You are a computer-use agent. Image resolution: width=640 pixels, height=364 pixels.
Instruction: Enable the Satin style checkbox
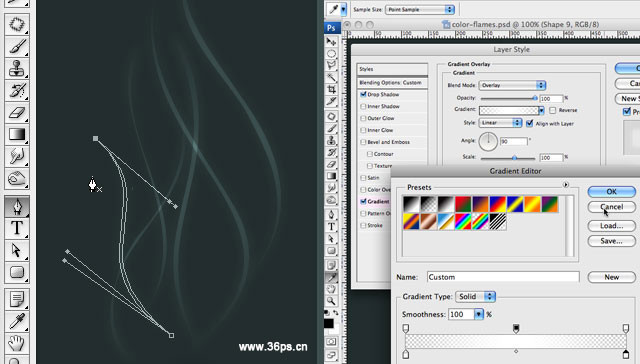(x=363, y=178)
